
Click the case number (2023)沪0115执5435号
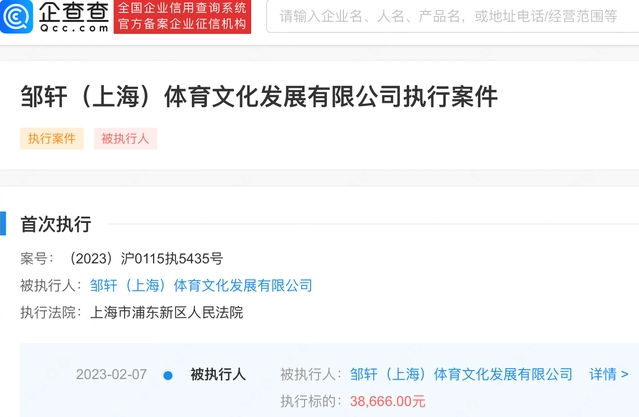click(145, 258)
